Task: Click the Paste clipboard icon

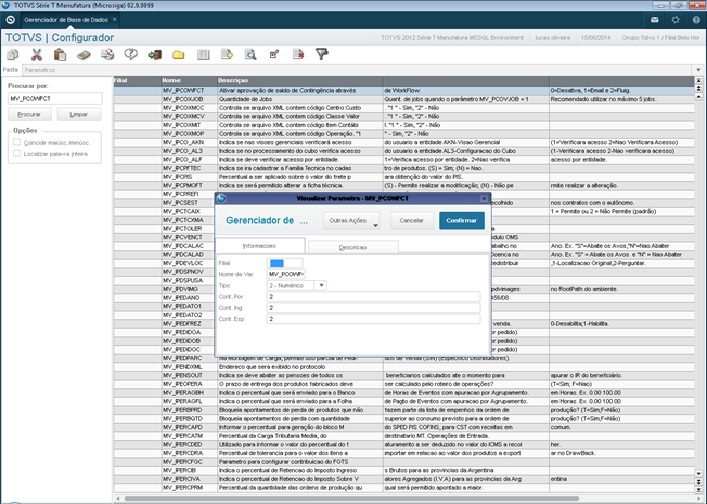Action: (x=60, y=55)
